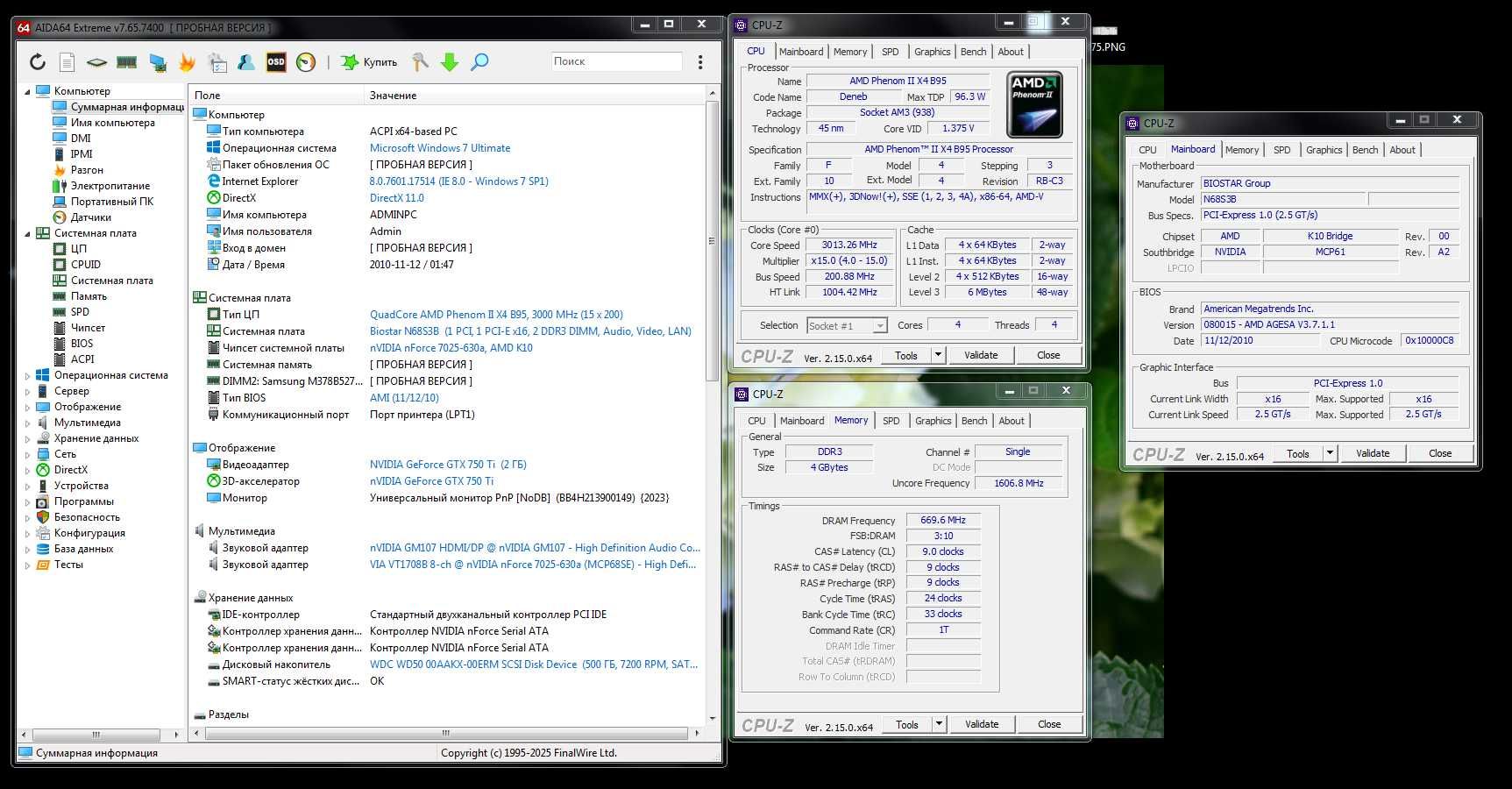Open Memory tab in the CPU-Z Mainboard window

pos(1242,150)
